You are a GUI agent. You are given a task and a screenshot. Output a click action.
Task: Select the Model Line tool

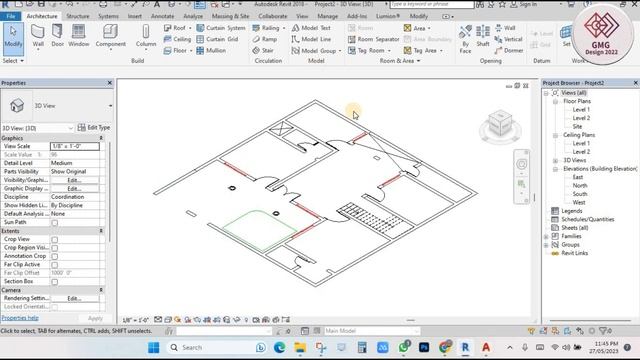pos(311,39)
